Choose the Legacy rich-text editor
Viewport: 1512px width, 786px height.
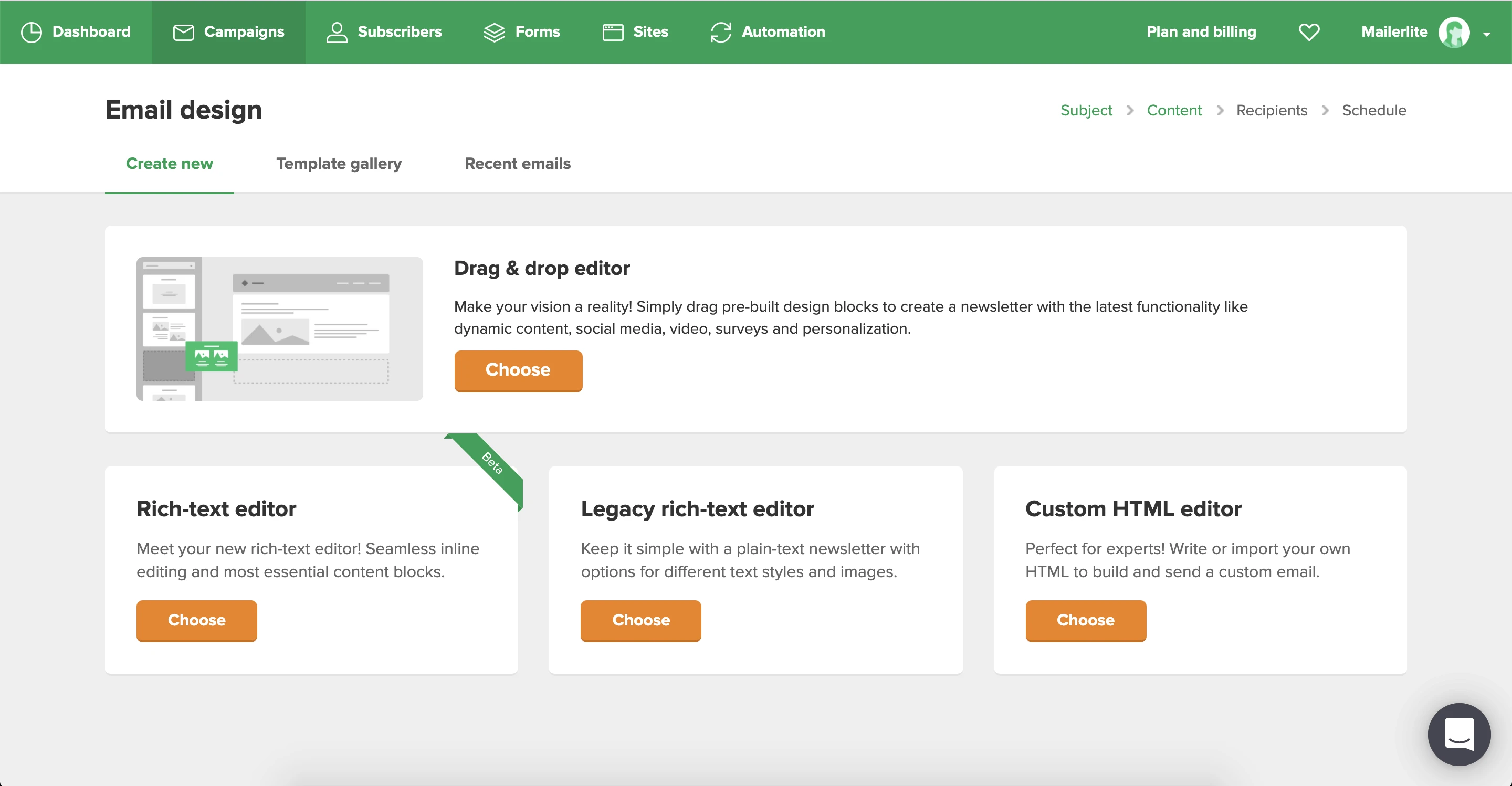click(x=640, y=620)
